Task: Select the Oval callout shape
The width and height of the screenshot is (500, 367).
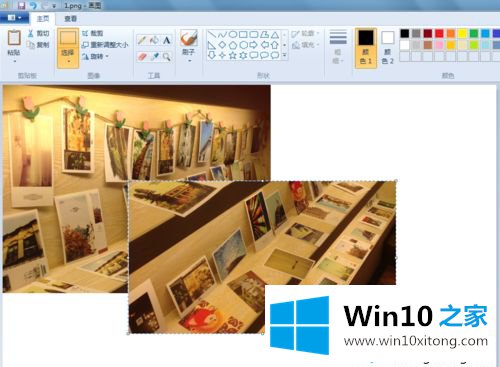Action: click(x=264, y=55)
